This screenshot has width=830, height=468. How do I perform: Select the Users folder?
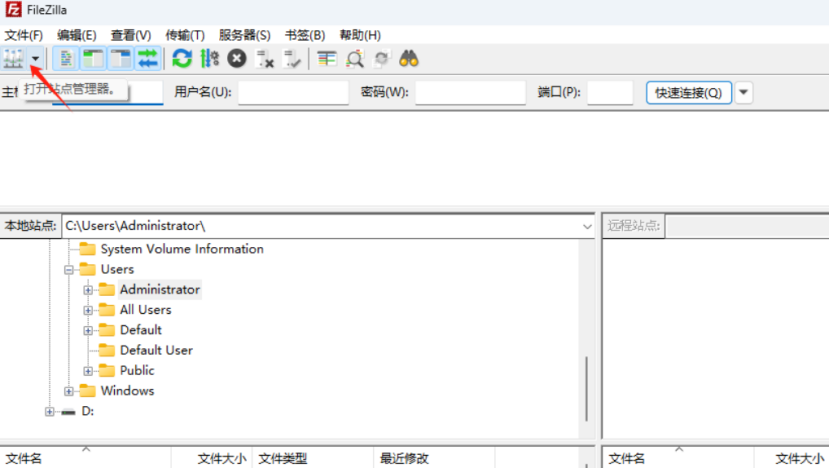coord(117,269)
